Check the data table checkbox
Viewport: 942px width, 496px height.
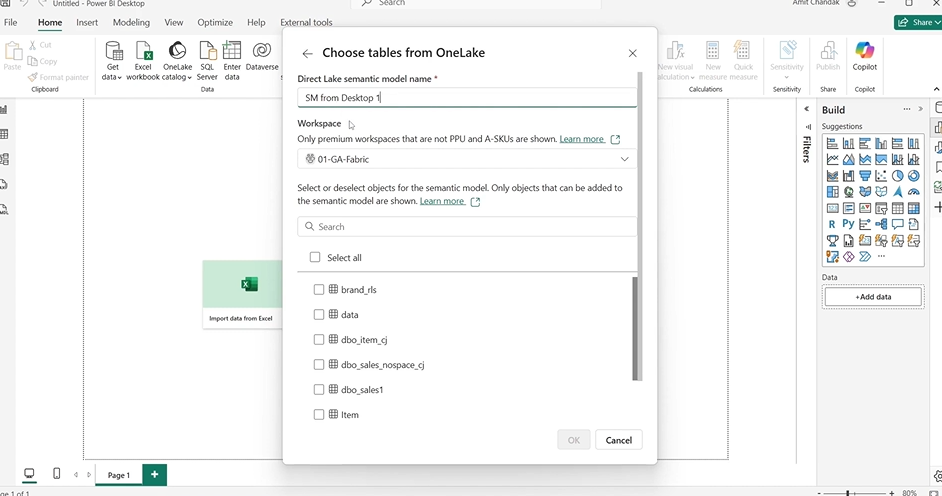tap(319, 315)
